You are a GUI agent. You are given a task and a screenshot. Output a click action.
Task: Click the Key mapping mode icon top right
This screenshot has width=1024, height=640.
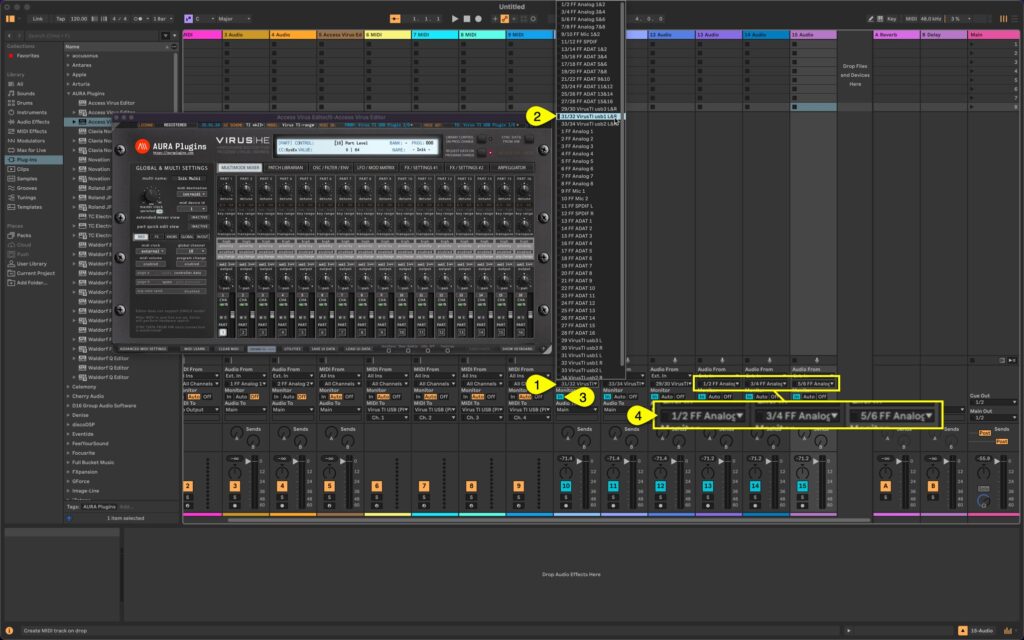[x=892, y=18]
